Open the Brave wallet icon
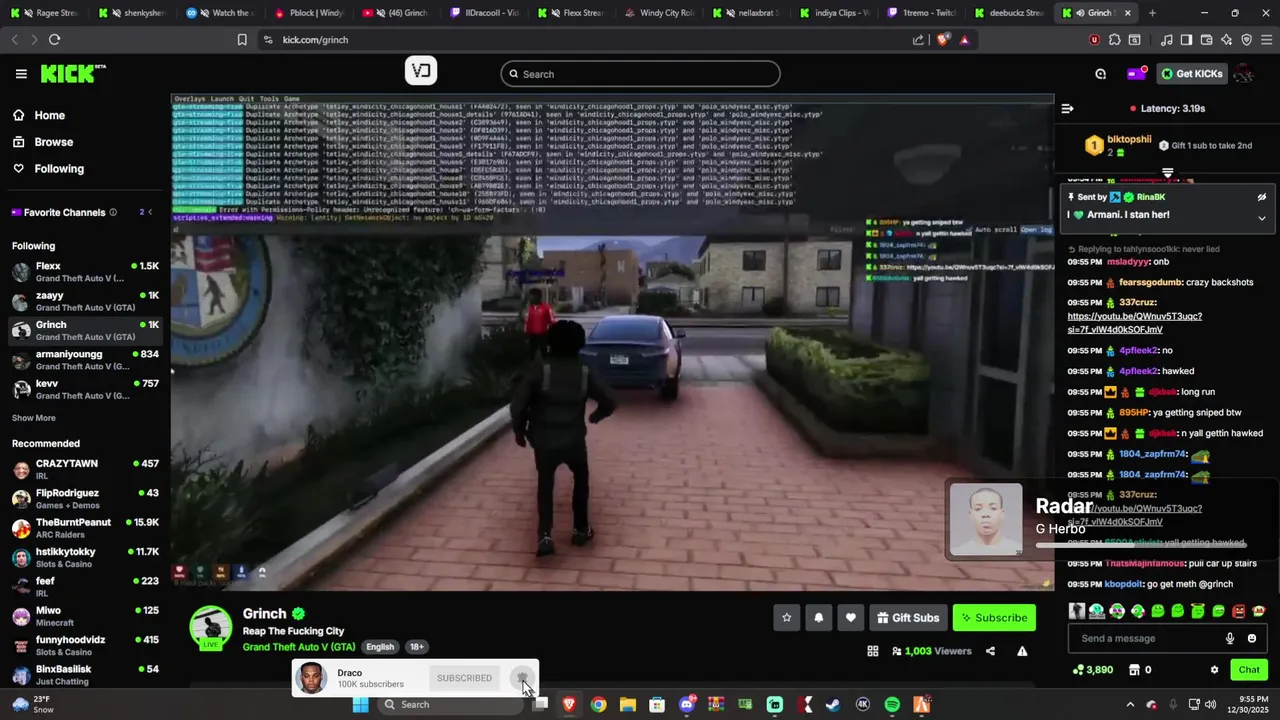Screen dimensions: 1280x720 click(x=1206, y=40)
